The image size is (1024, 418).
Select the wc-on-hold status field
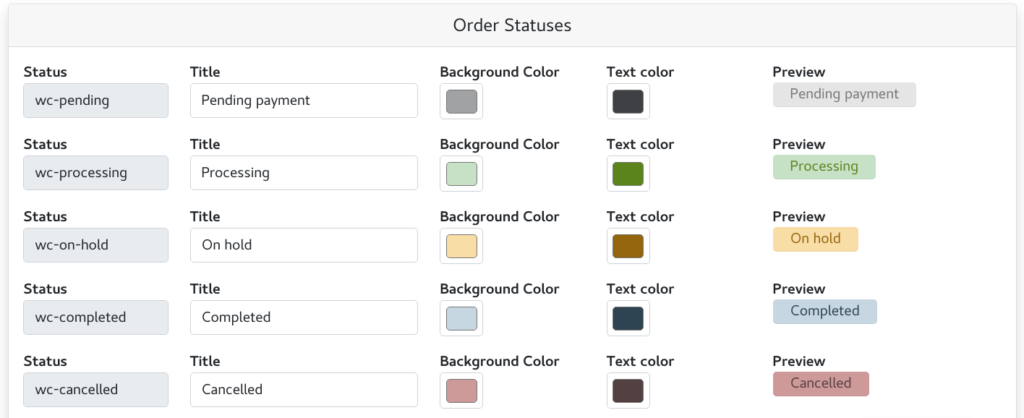tap(96, 246)
